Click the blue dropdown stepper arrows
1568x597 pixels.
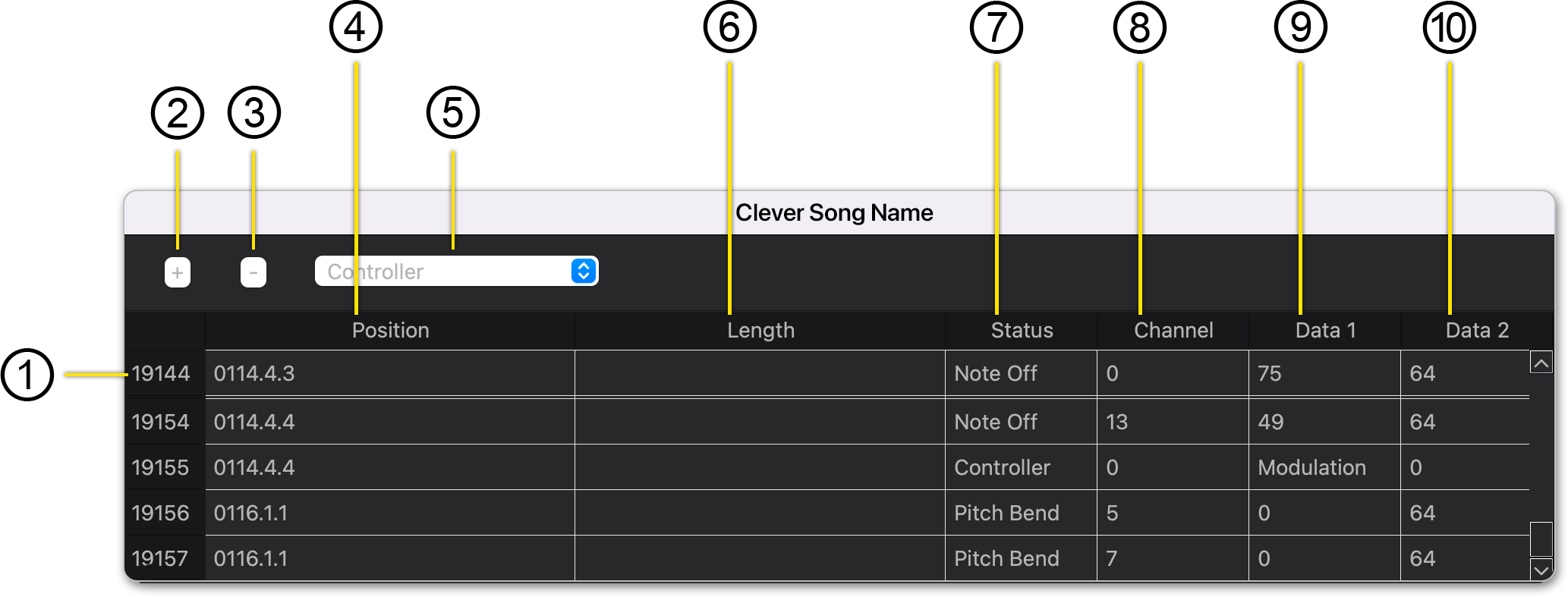584,272
